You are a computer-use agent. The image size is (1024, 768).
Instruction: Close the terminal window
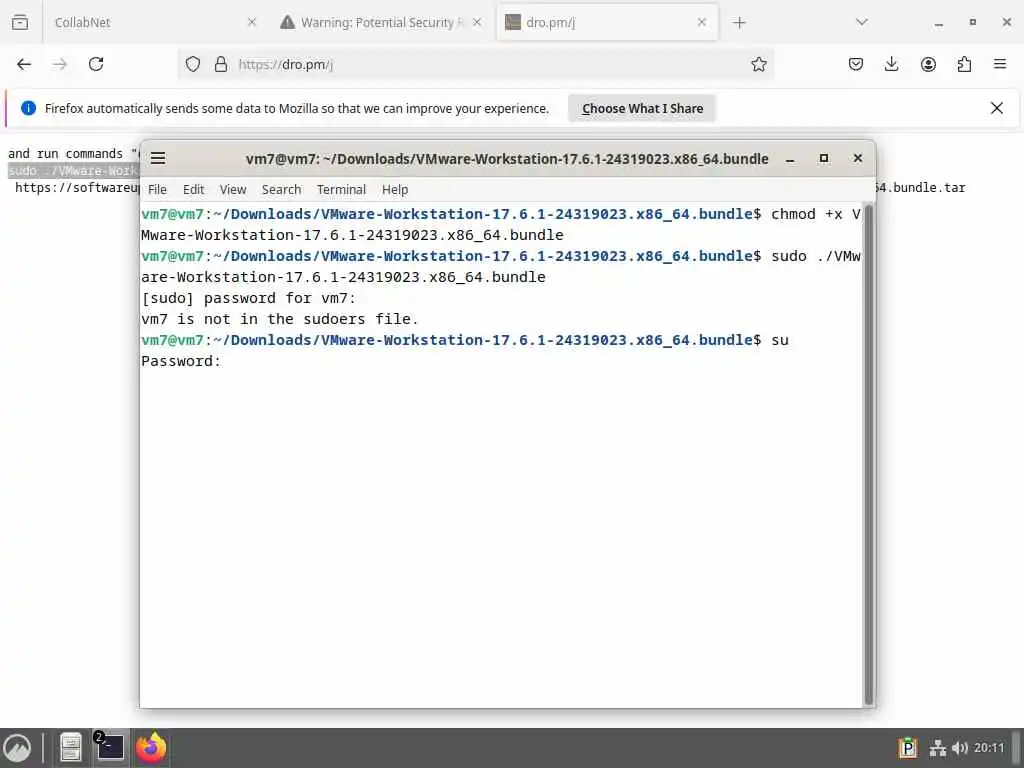click(x=857, y=158)
